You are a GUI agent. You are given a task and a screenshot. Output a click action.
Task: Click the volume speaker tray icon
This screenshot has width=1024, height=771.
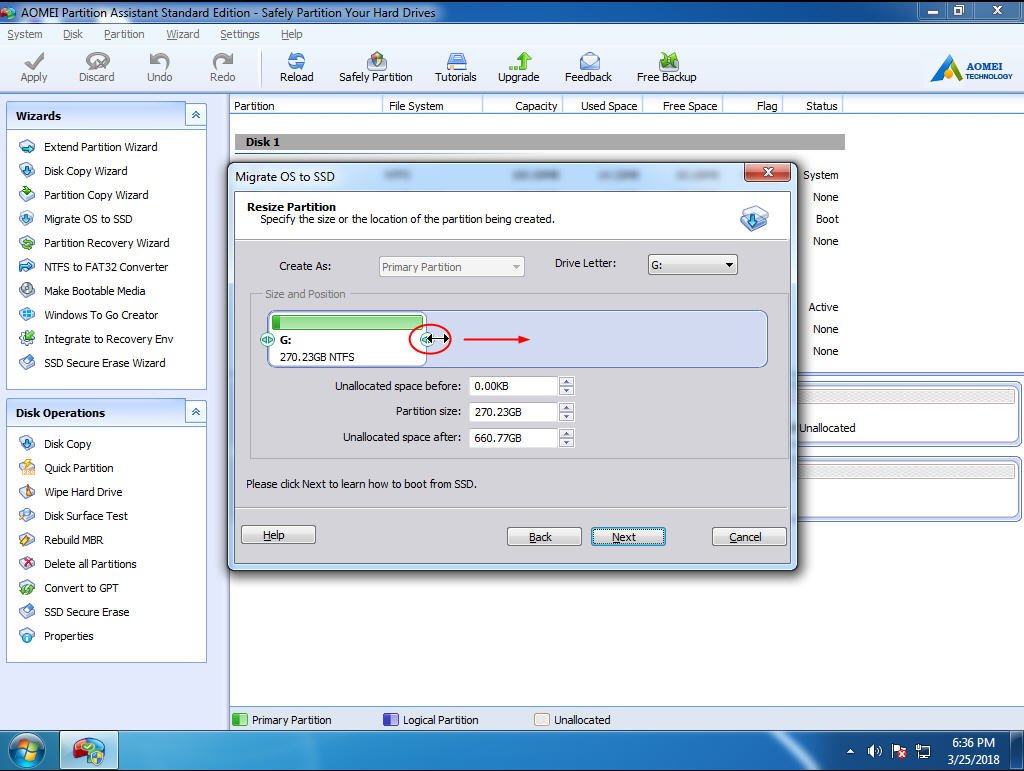click(874, 751)
